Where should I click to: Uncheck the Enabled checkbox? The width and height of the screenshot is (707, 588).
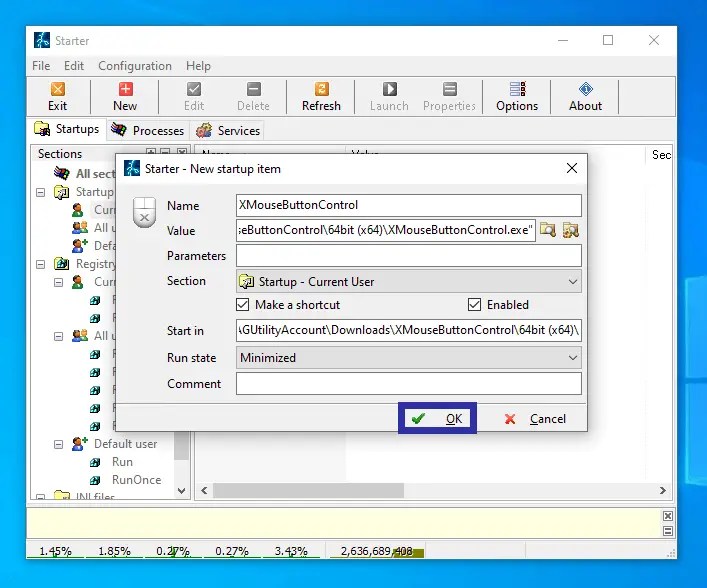click(475, 305)
